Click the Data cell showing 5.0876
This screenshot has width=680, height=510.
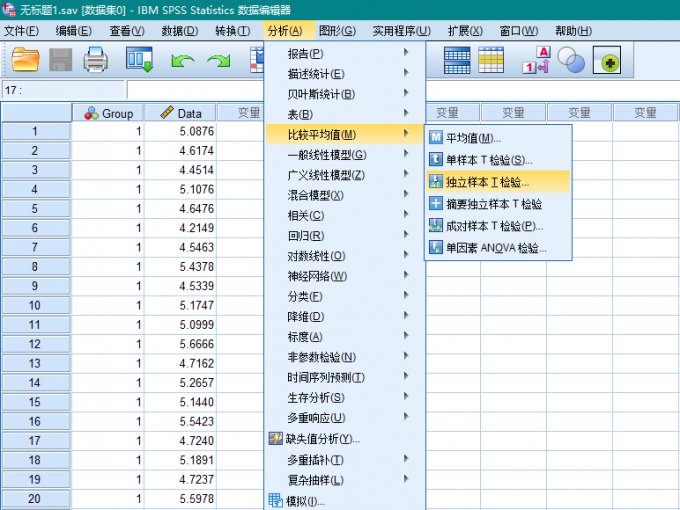point(180,131)
